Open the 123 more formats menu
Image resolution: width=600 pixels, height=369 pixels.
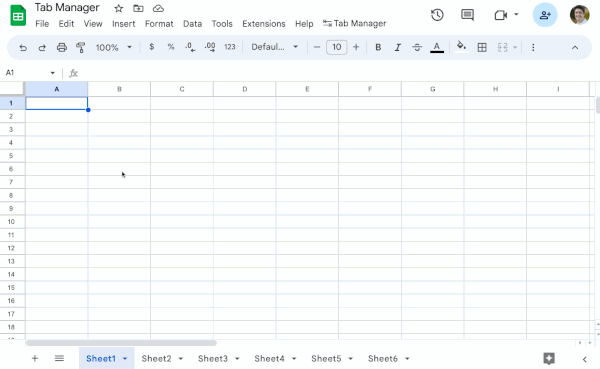[230, 47]
